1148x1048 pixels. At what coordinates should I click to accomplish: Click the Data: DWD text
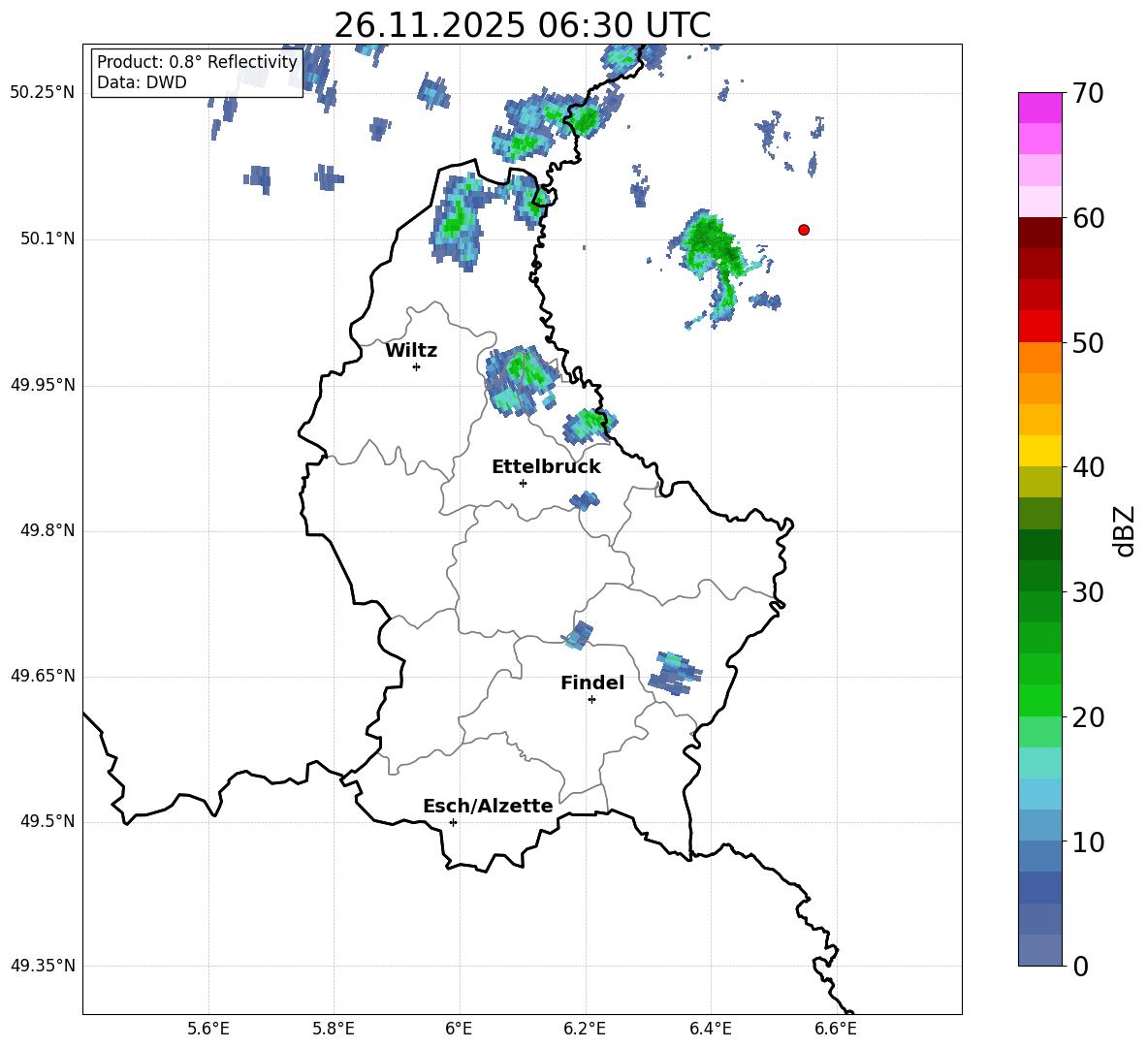point(142,82)
